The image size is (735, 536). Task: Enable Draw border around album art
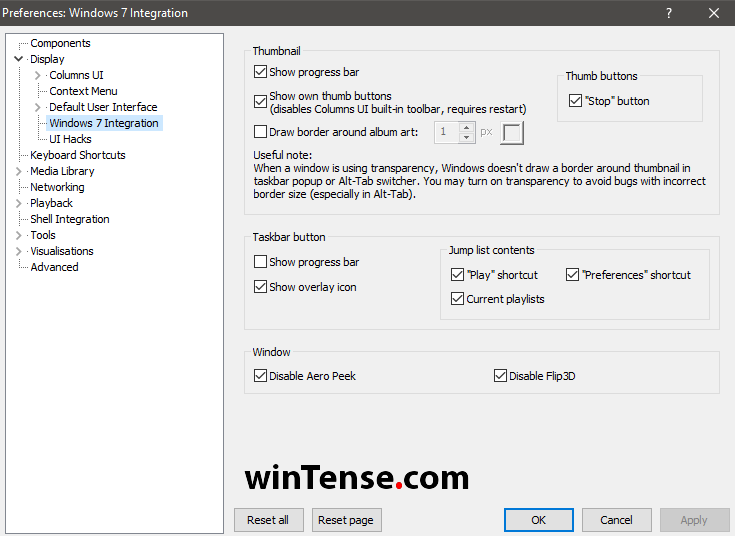[x=261, y=132]
